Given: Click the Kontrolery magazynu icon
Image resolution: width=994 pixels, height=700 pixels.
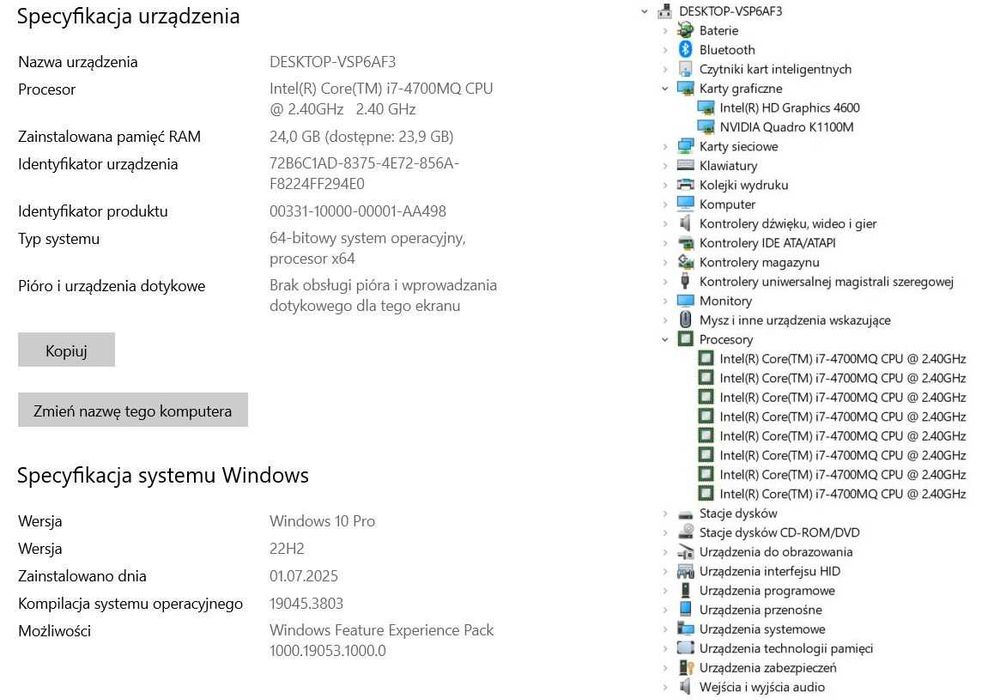Looking at the screenshot, I should pyautogui.click(x=685, y=262).
